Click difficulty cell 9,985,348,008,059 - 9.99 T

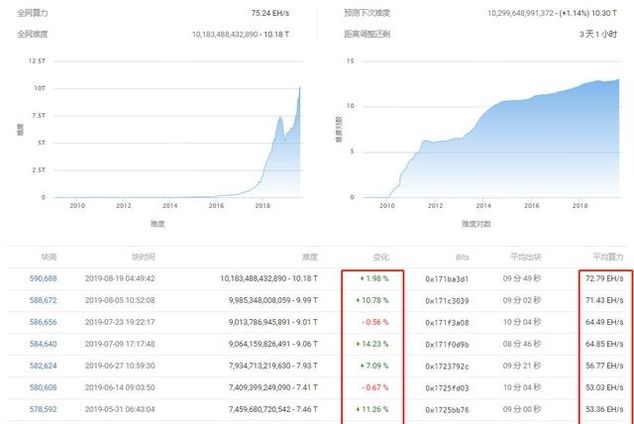click(x=273, y=300)
